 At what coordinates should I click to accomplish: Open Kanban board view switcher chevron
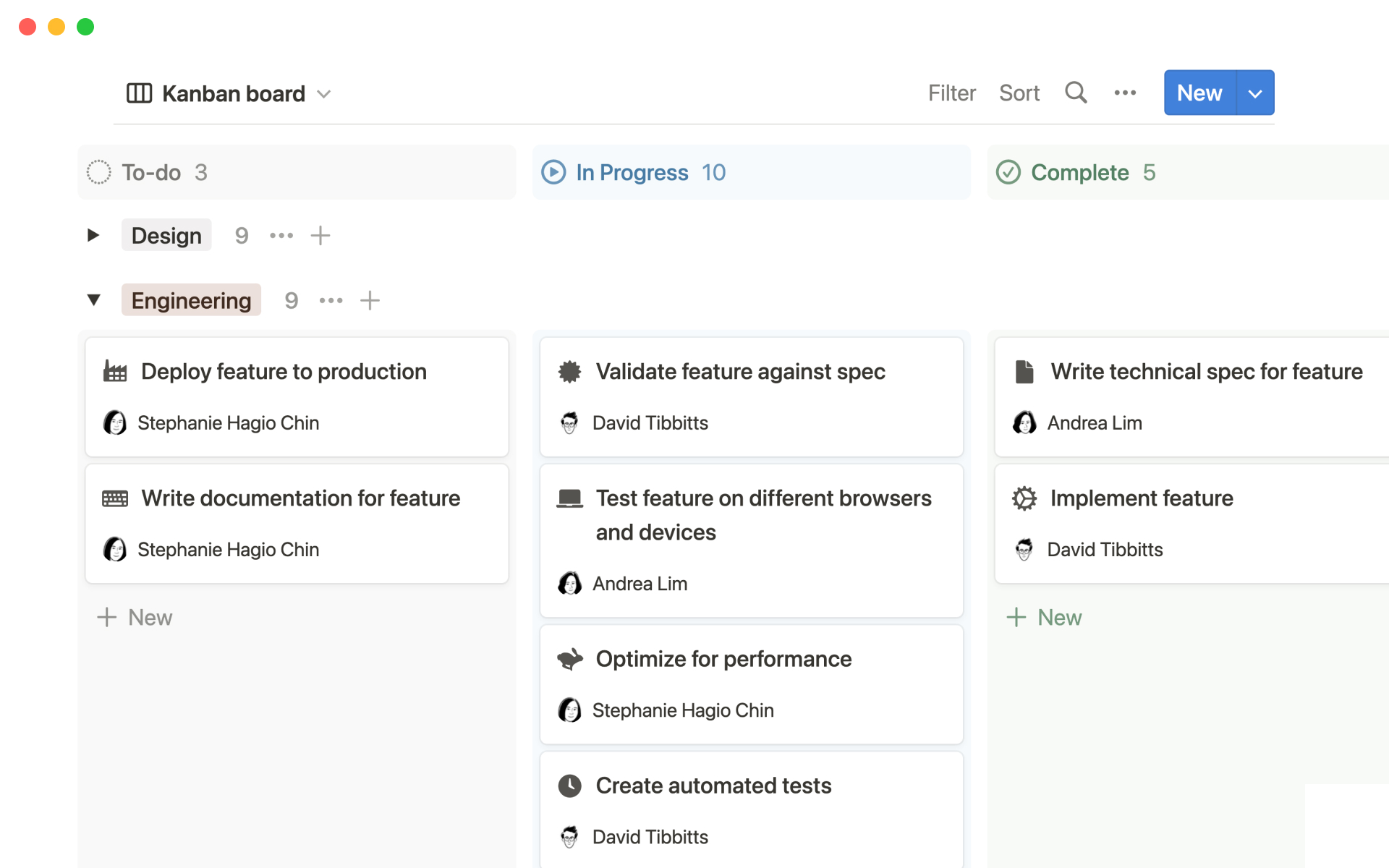tap(324, 94)
